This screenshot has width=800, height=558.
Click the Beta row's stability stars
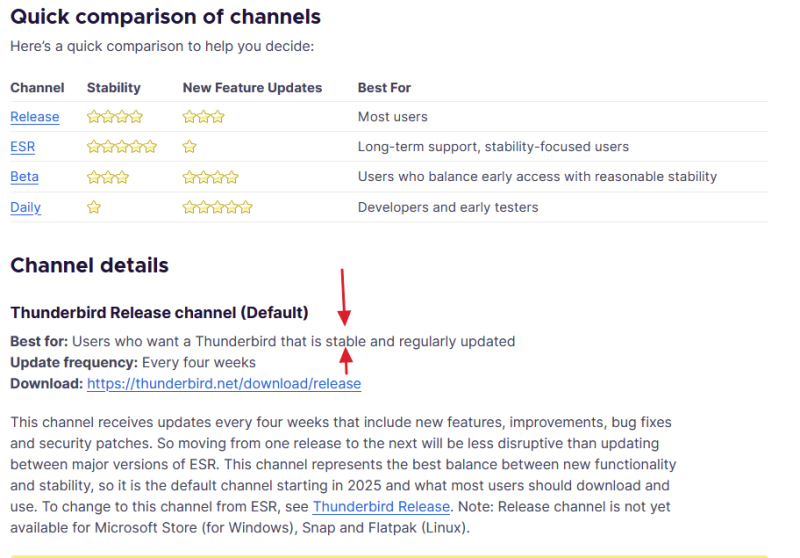pyautogui.click(x=108, y=177)
